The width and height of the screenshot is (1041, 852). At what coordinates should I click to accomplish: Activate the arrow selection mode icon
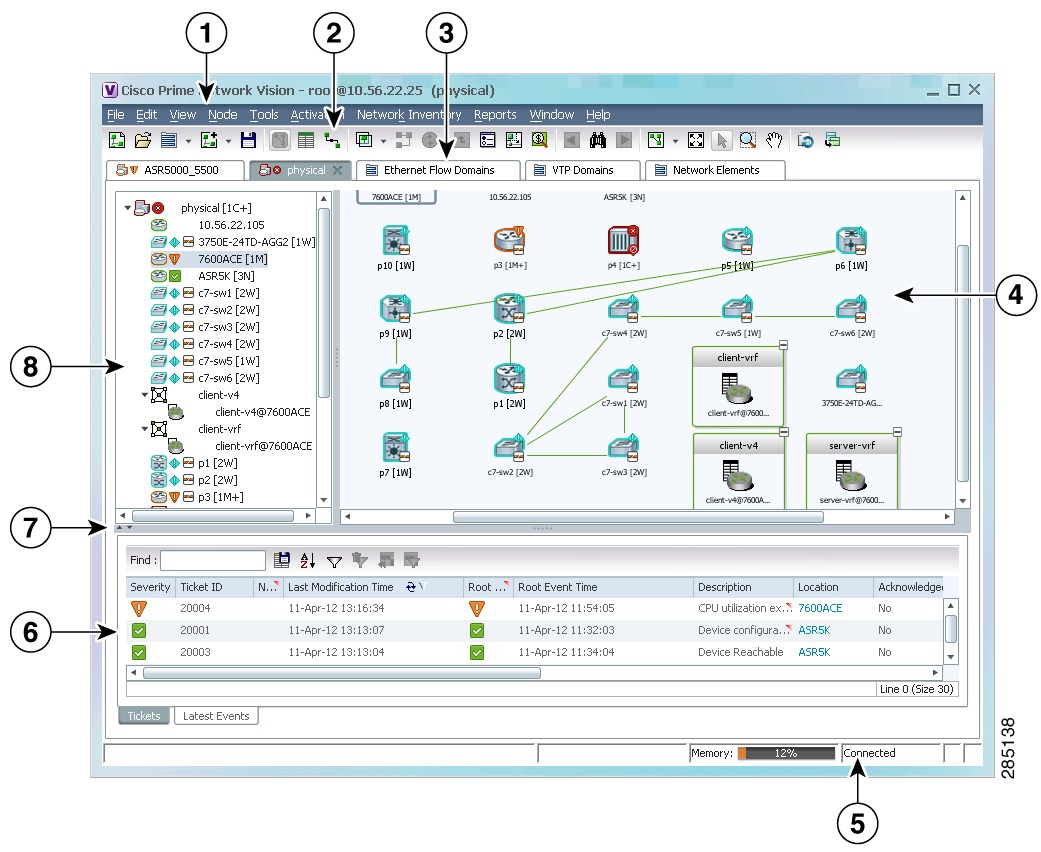tap(722, 140)
